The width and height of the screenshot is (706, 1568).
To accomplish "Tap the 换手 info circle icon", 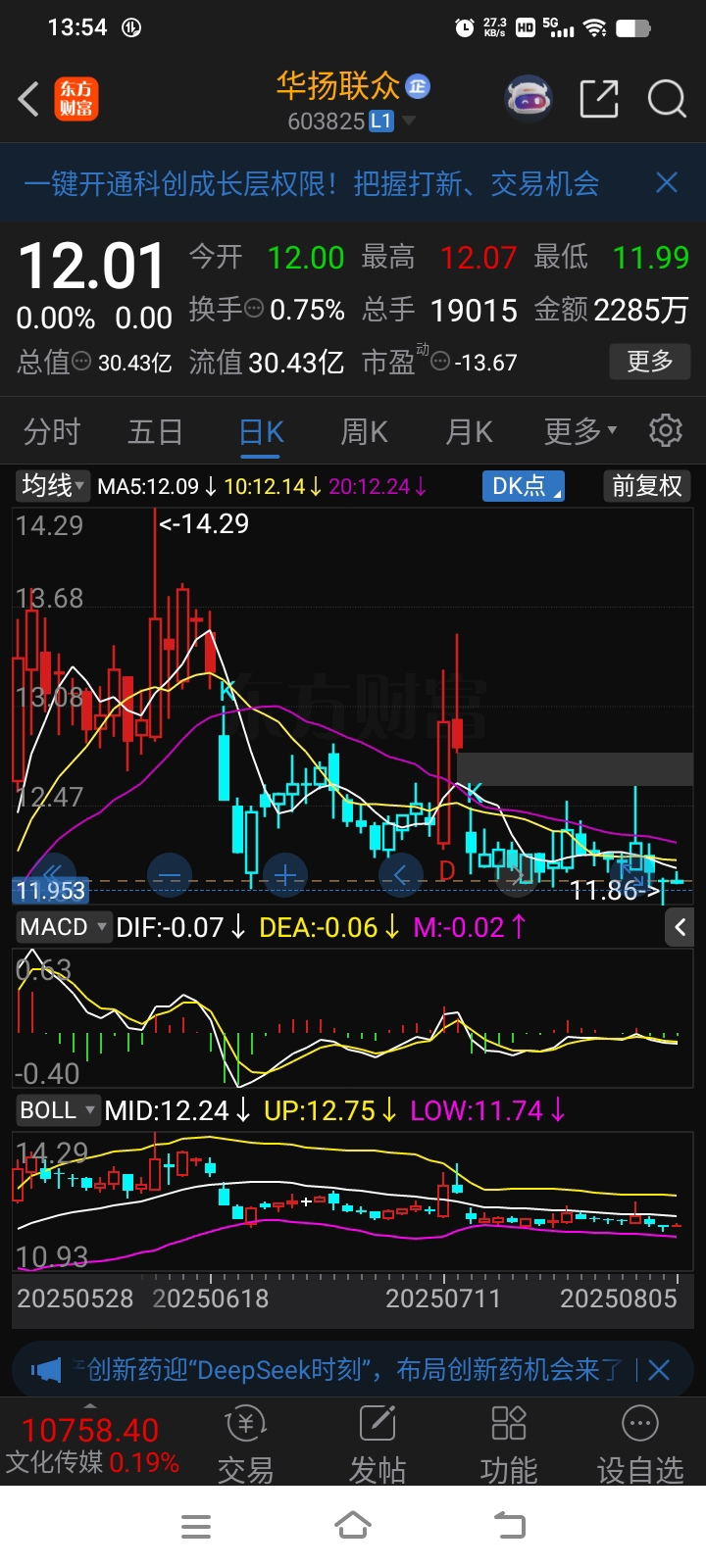I will 254,309.
